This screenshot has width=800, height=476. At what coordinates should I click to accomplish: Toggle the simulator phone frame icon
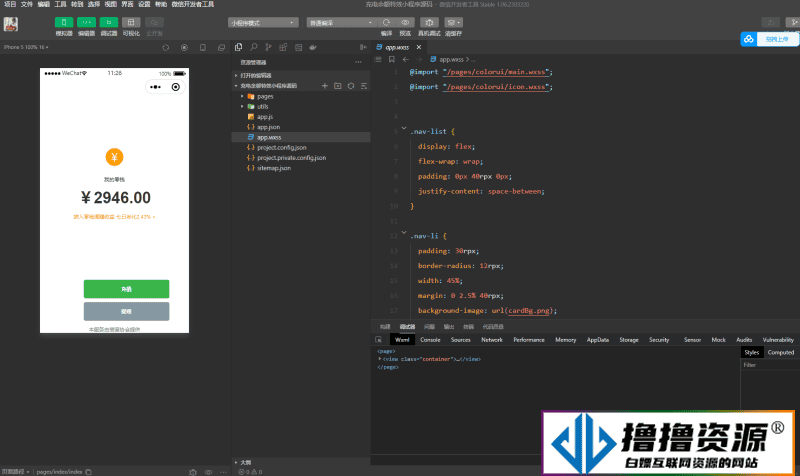pyautogui.click(x=203, y=47)
